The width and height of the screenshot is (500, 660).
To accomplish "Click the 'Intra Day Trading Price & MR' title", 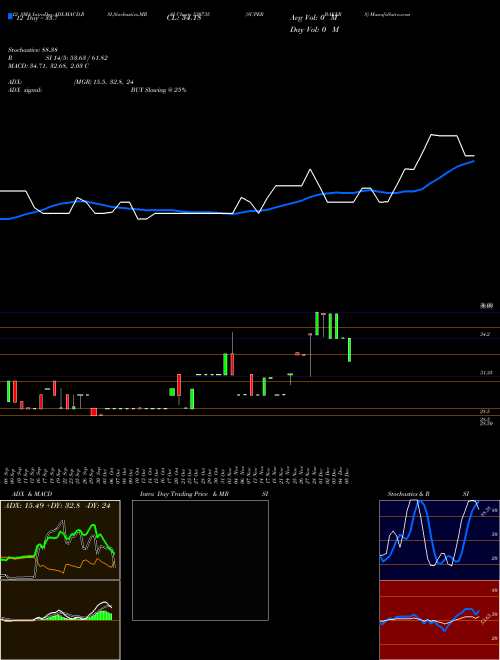I will [x=185, y=494].
